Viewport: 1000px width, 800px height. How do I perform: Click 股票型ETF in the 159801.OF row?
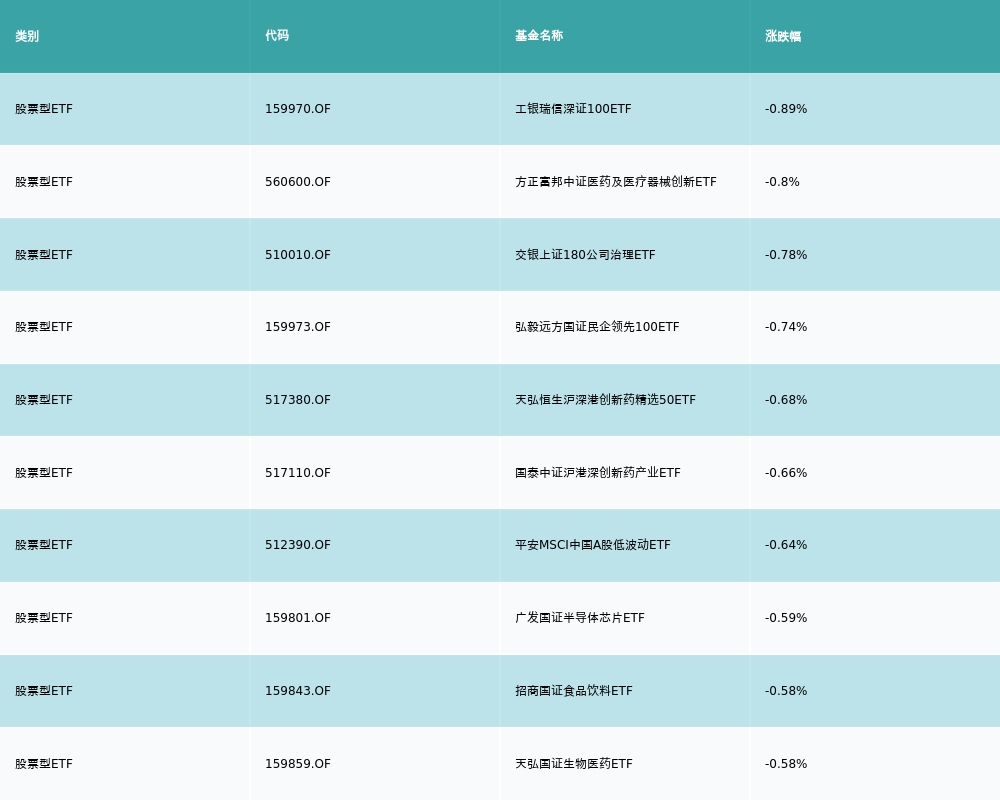44,618
